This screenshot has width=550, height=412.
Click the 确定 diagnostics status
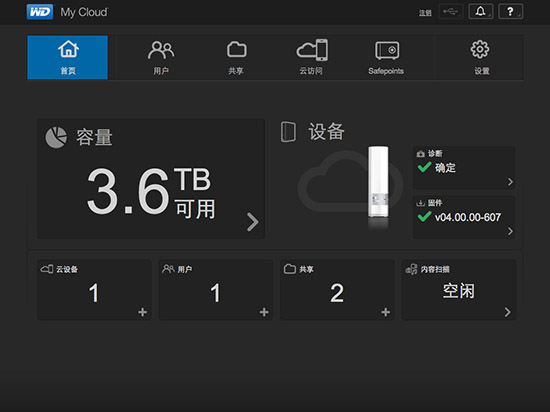(445, 168)
